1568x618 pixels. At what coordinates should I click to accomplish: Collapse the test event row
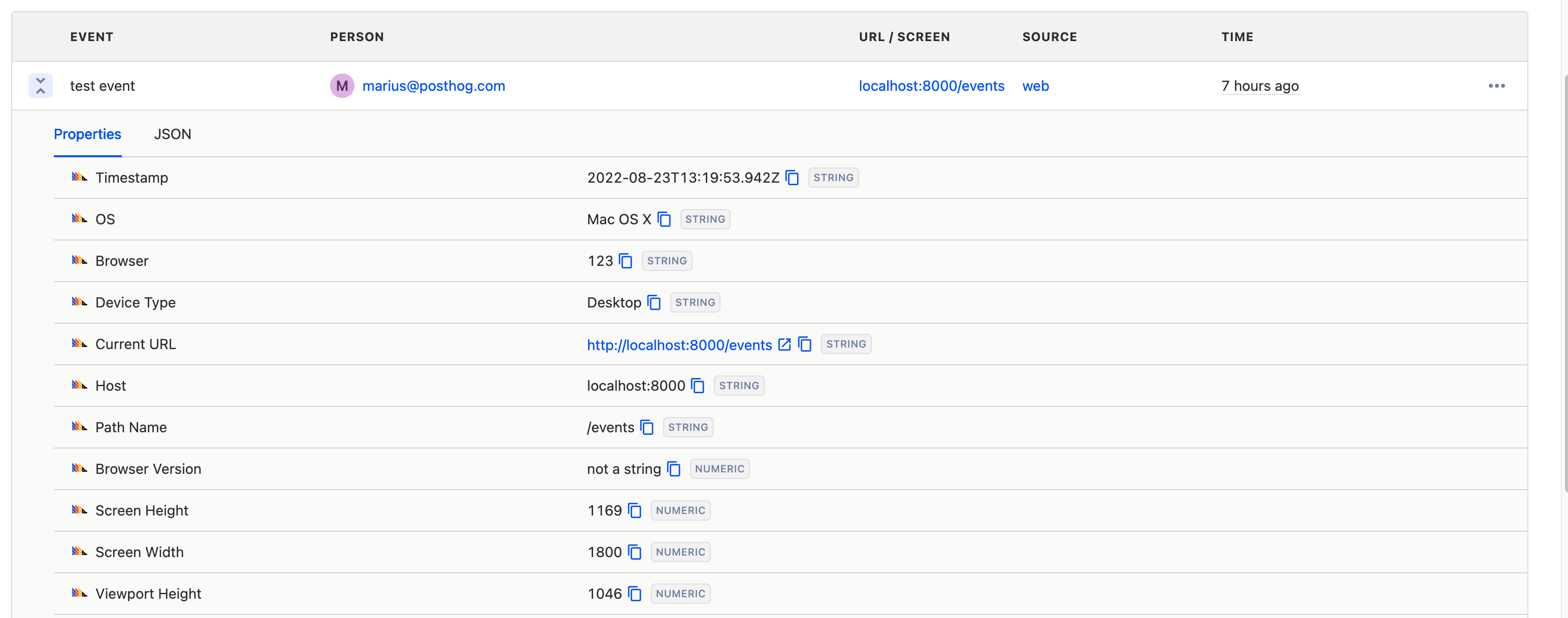coord(40,86)
